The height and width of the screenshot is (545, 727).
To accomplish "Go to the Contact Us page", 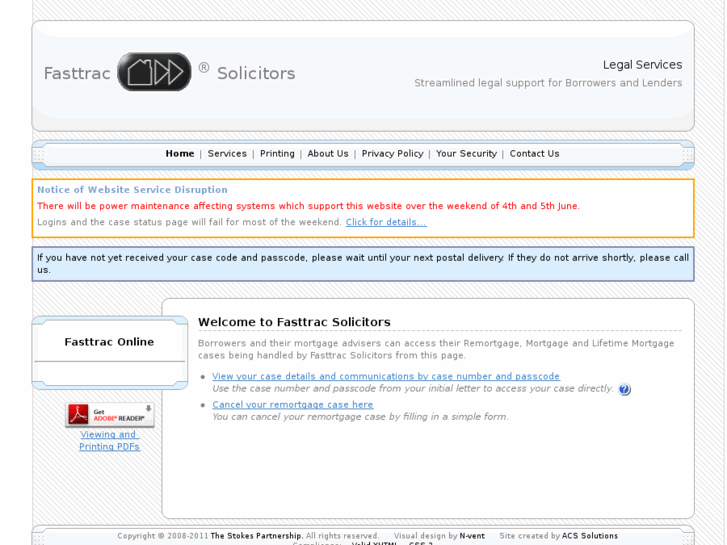I will pyautogui.click(x=535, y=154).
